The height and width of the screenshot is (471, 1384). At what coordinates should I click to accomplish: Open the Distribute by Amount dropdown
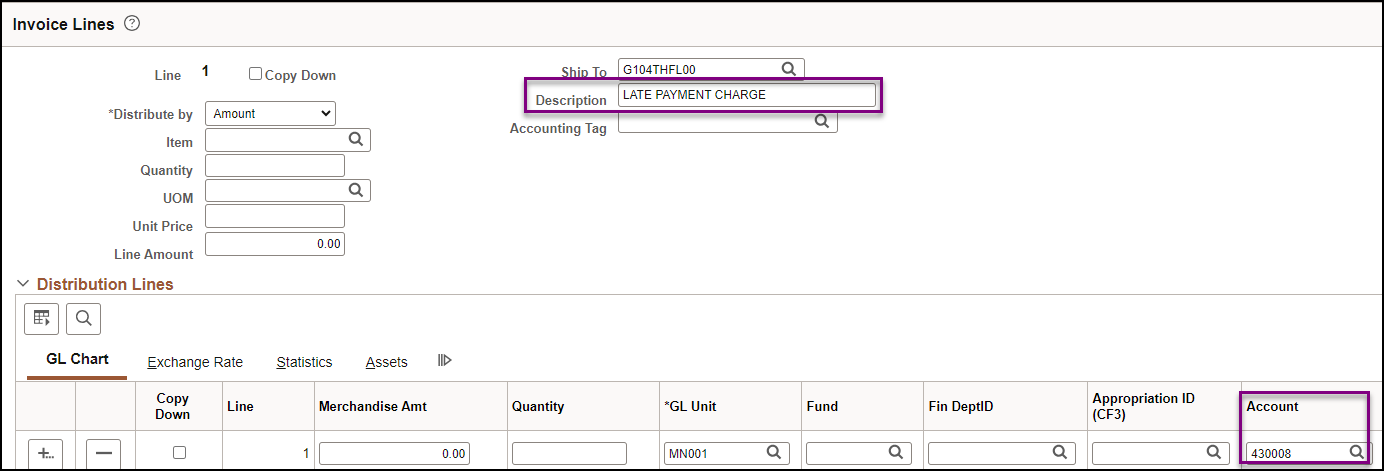click(x=270, y=113)
